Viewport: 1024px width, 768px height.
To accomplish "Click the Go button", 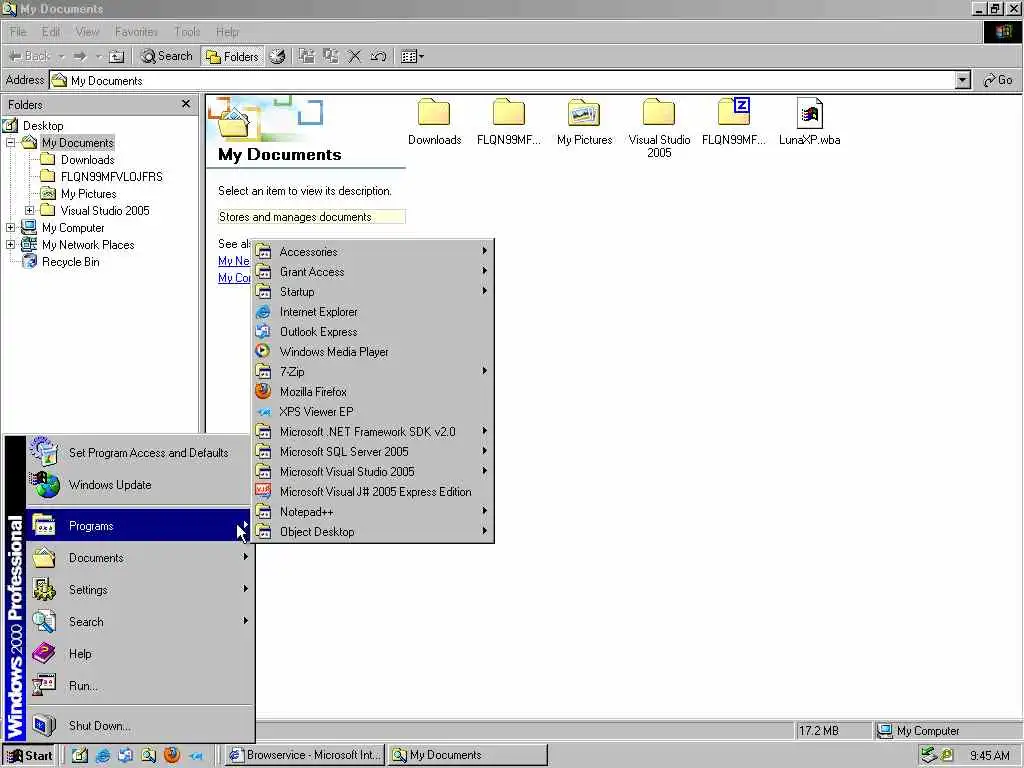I will (x=999, y=80).
